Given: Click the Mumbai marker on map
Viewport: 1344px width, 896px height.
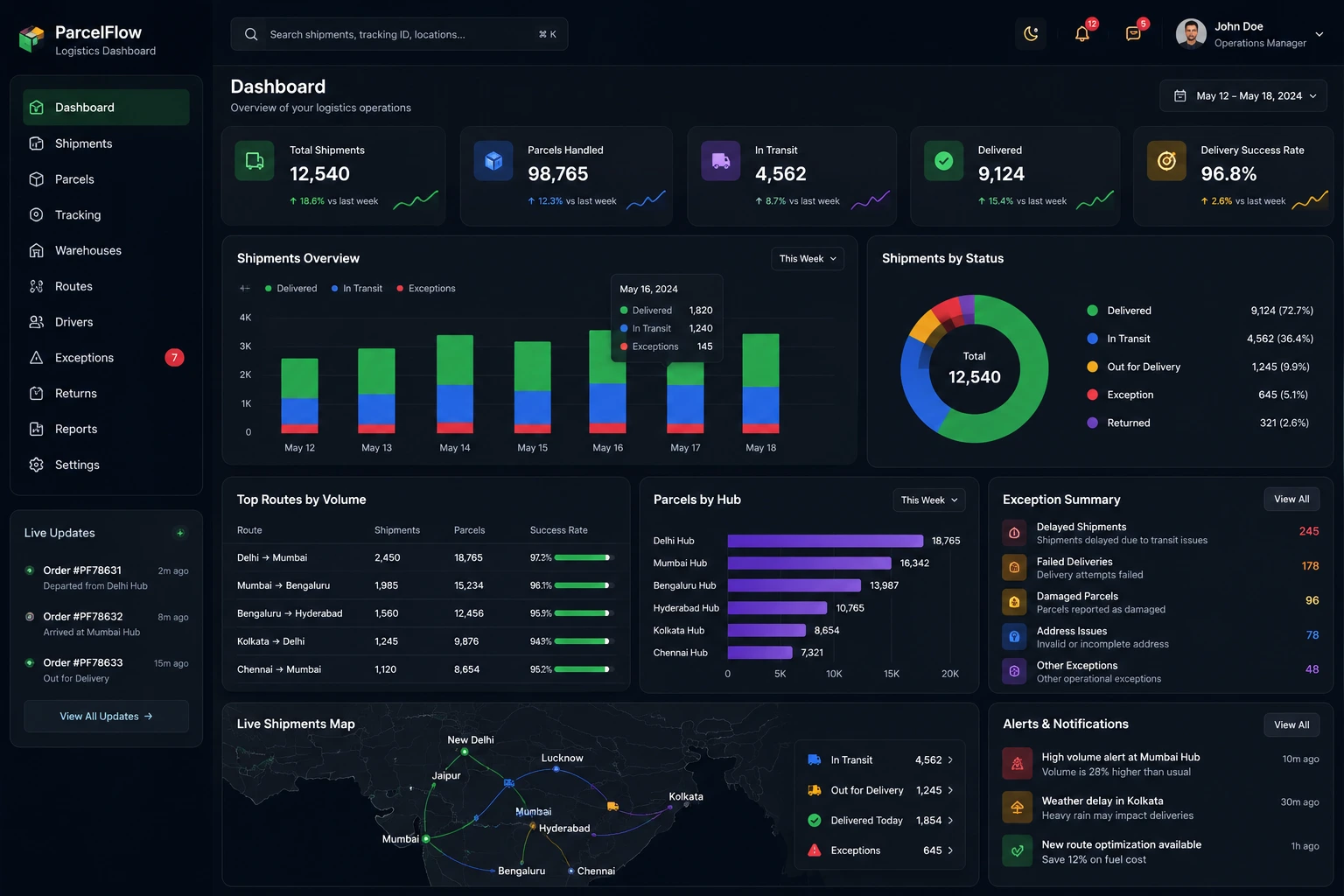Looking at the screenshot, I should pyautogui.click(x=426, y=839).
